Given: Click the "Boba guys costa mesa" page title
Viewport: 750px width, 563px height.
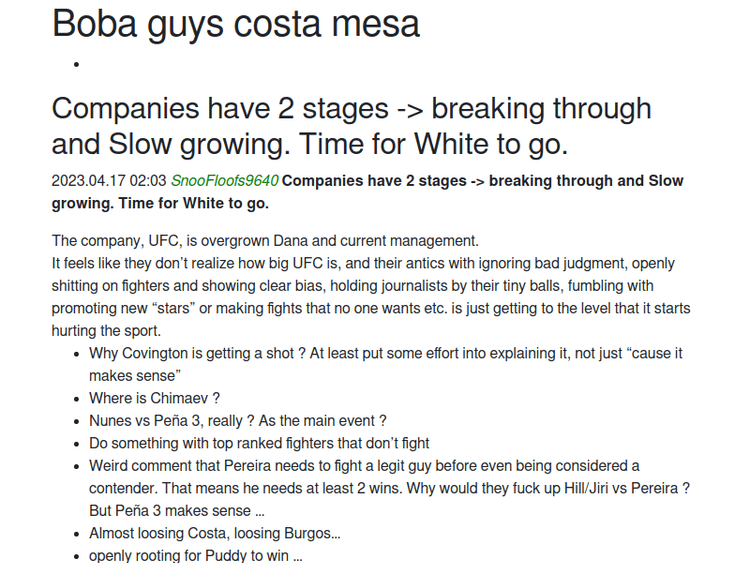Looking at the screenshot, I should (236, 24).
